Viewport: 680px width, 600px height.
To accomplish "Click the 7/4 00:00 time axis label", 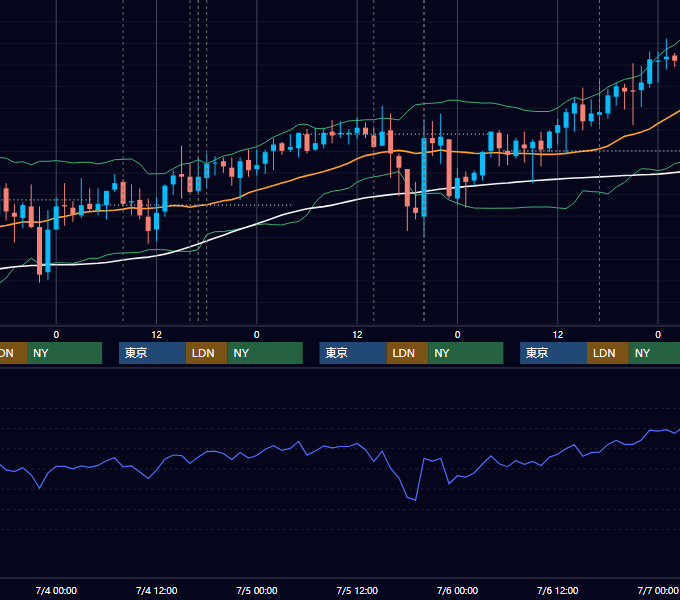I will 56,590.
